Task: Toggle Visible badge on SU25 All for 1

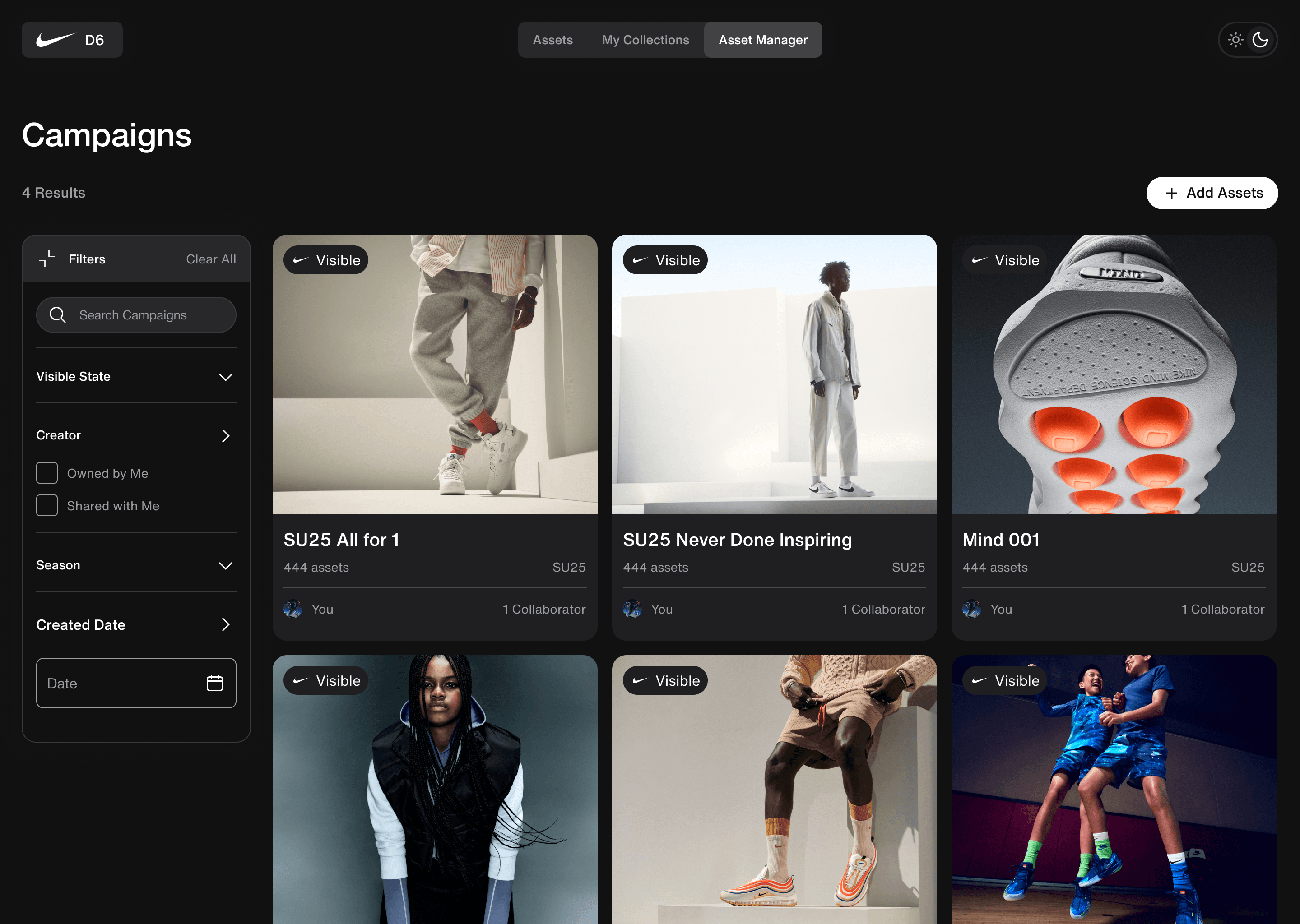Action: pos(326,260)
